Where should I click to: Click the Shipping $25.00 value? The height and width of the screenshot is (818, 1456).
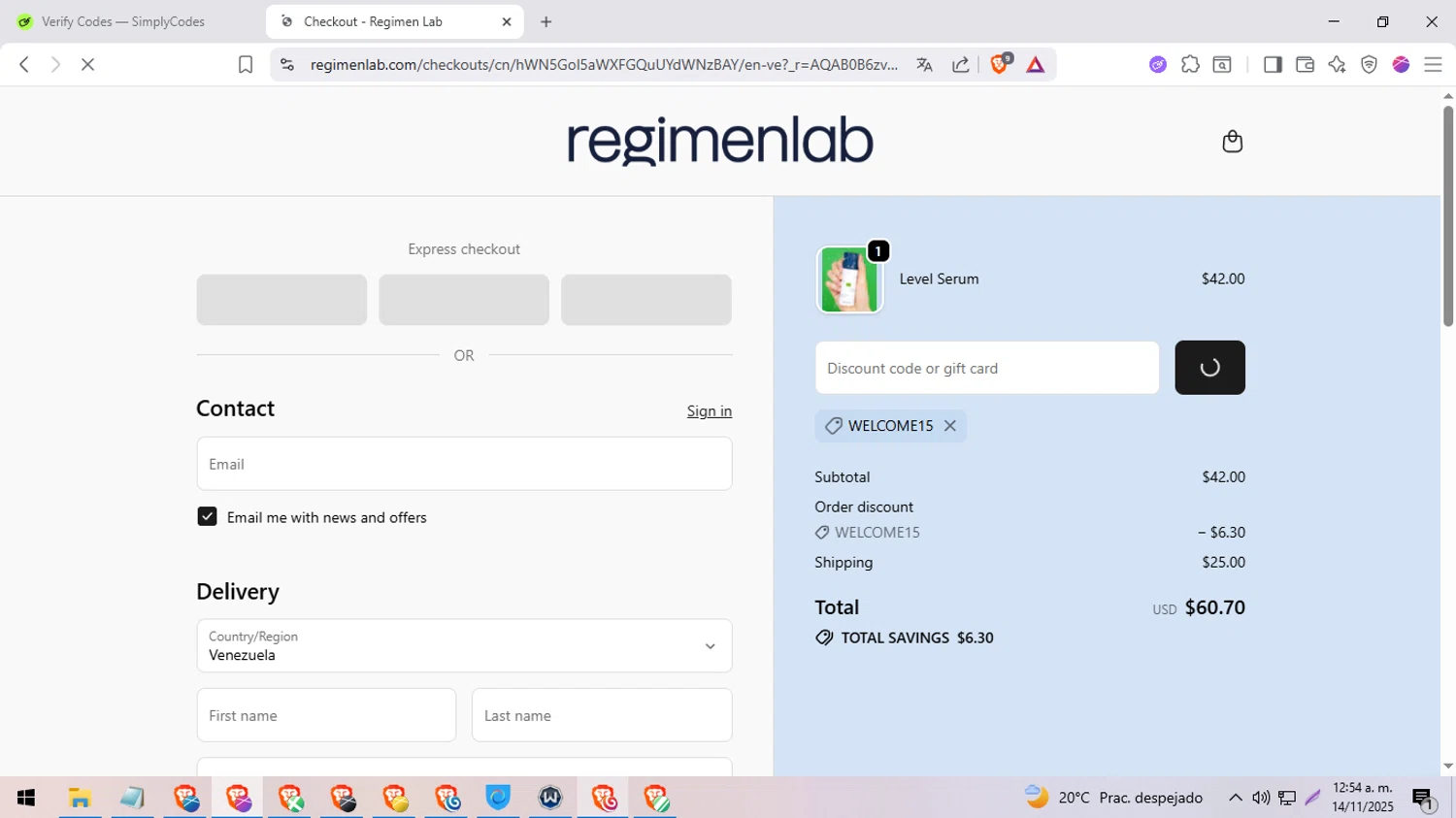click(x=1223, y=562)
